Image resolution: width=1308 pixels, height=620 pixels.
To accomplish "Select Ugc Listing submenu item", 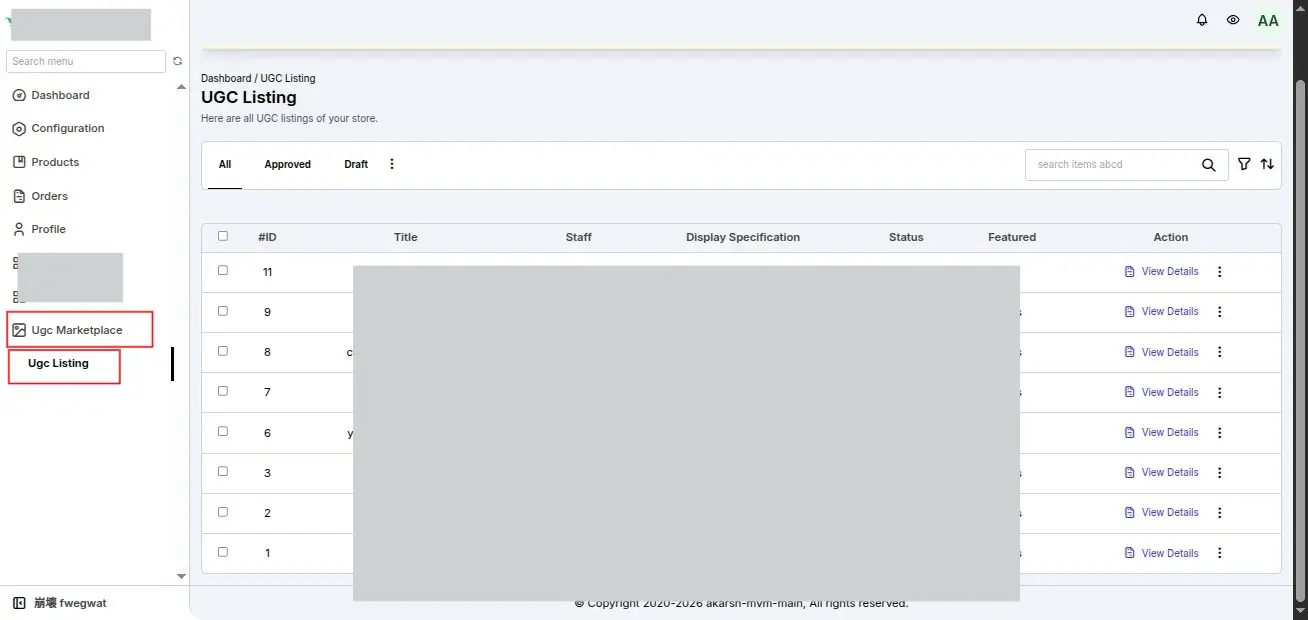I will [58, 363].
